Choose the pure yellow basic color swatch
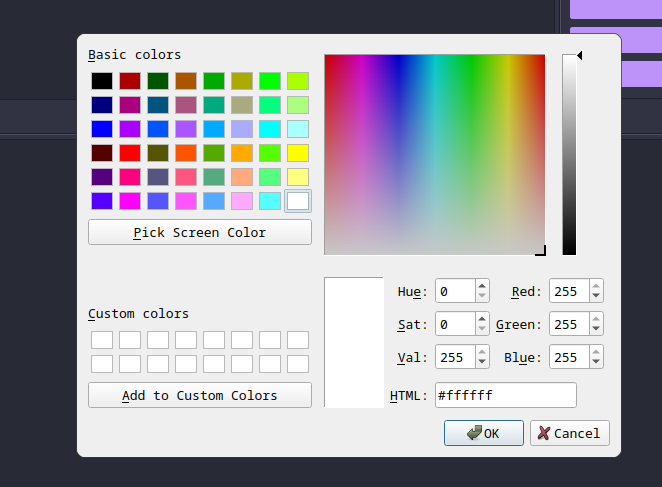The height and width of the screenshot is (487, 662). click(x=298, y=153)
